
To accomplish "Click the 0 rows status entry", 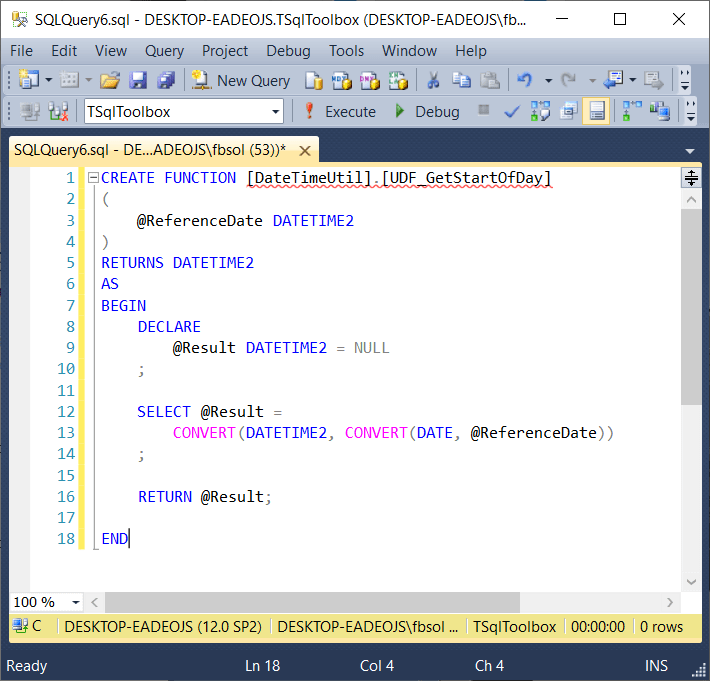I will [661, 627].
